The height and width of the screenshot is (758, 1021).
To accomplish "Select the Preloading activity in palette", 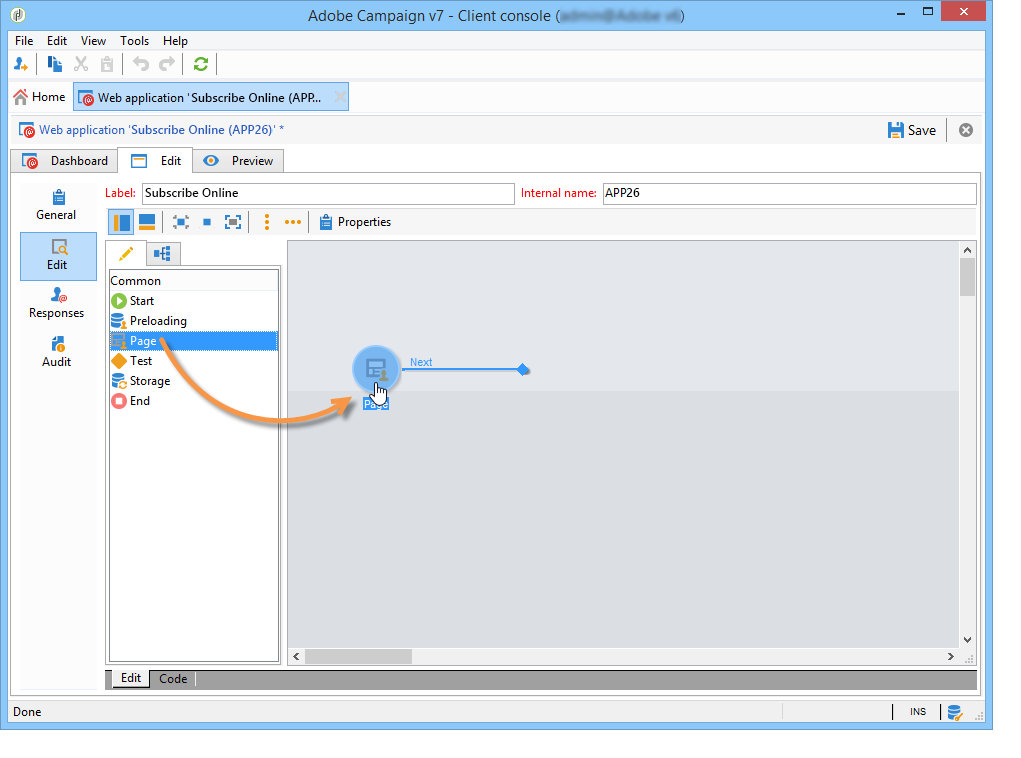I will (193, 321).
